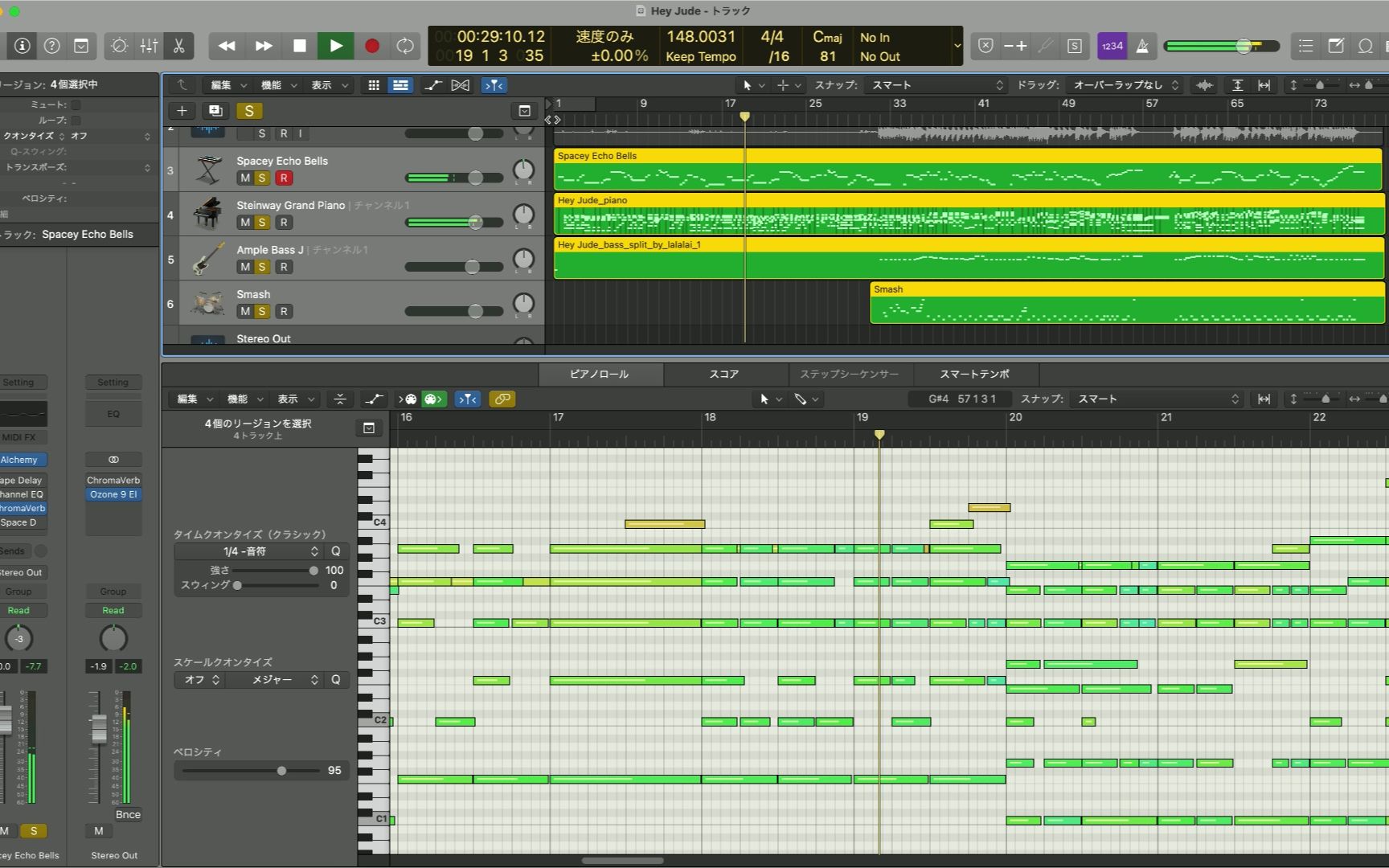Screen dimensions: 1389x868
Task: Stop playback with the square button
Action: (x=299, y=46)
